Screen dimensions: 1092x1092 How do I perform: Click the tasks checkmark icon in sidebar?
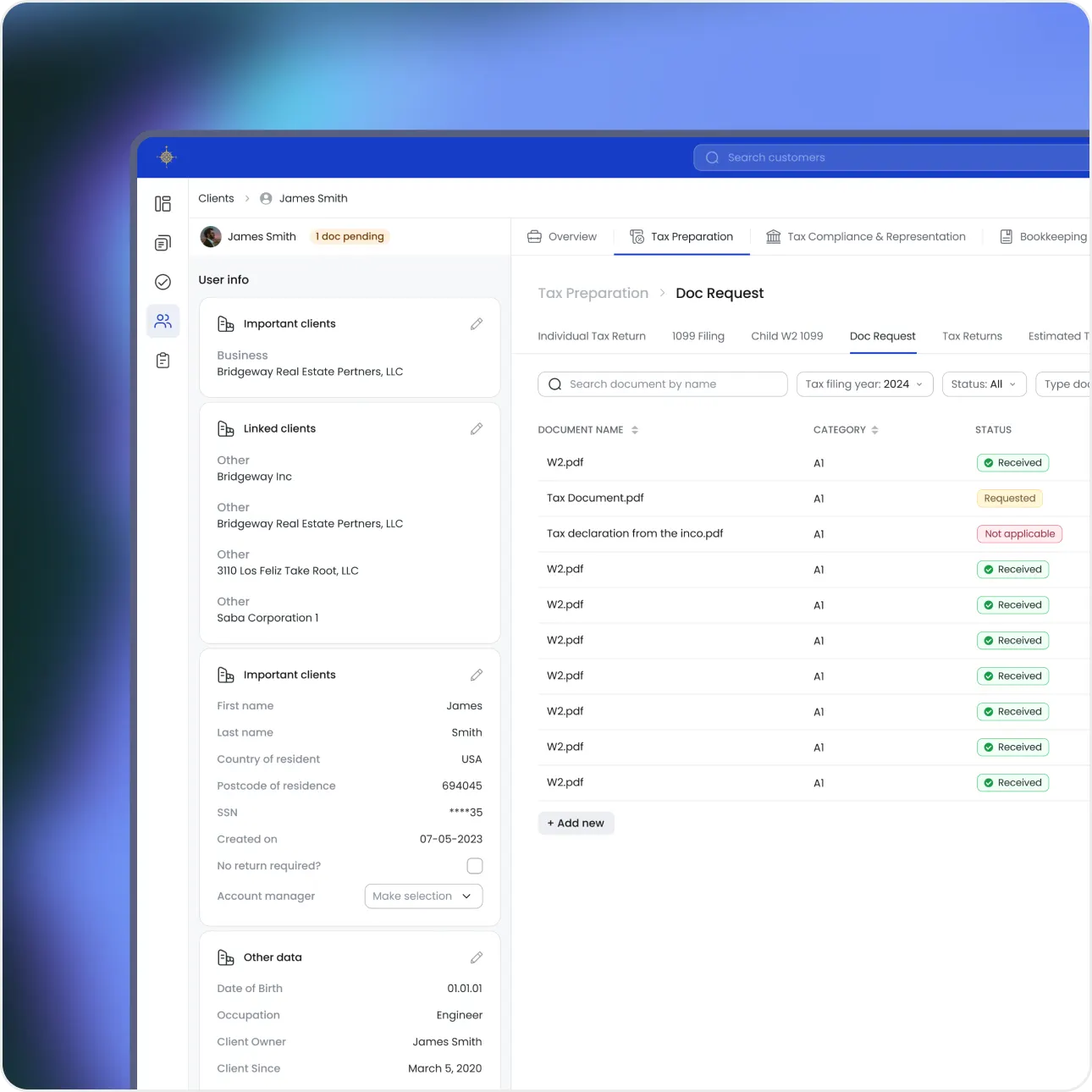pyautogui.click(x=163, y=282)
